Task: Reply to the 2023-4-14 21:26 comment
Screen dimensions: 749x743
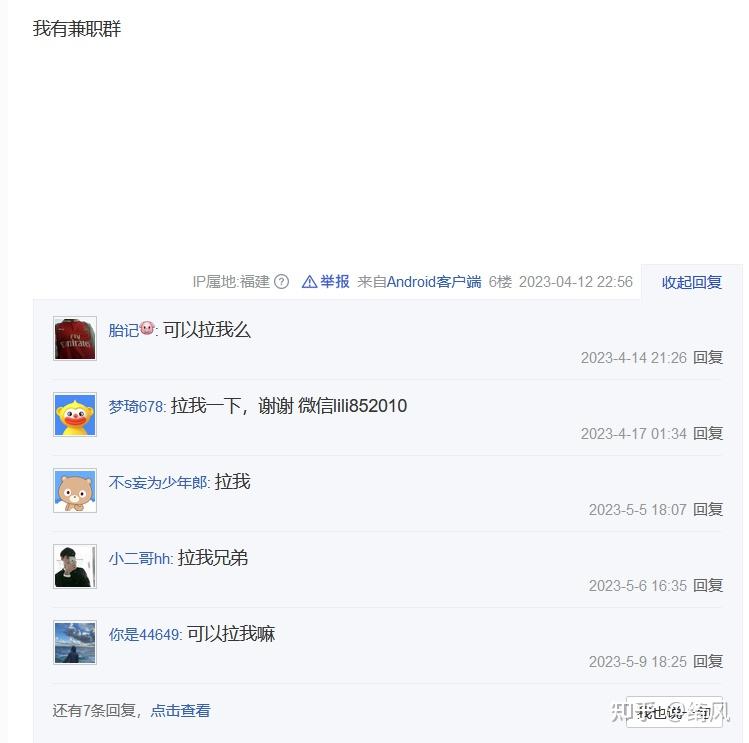Action: (708, 357)
